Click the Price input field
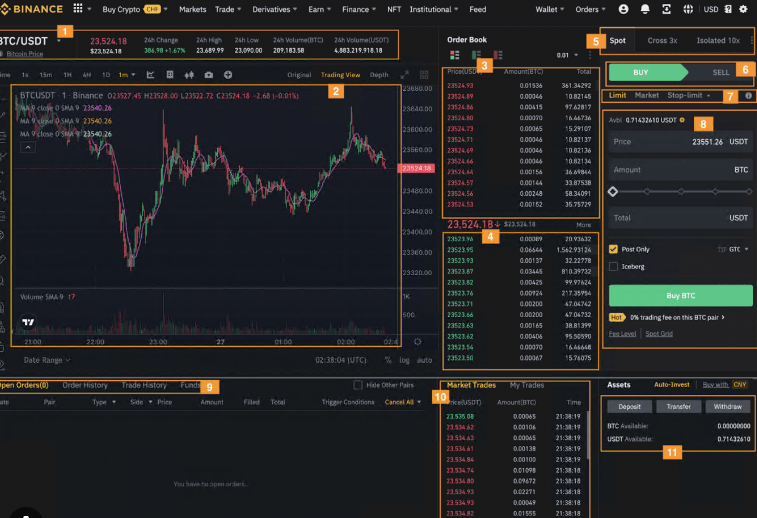757x518 pixels. click(680, 142)
